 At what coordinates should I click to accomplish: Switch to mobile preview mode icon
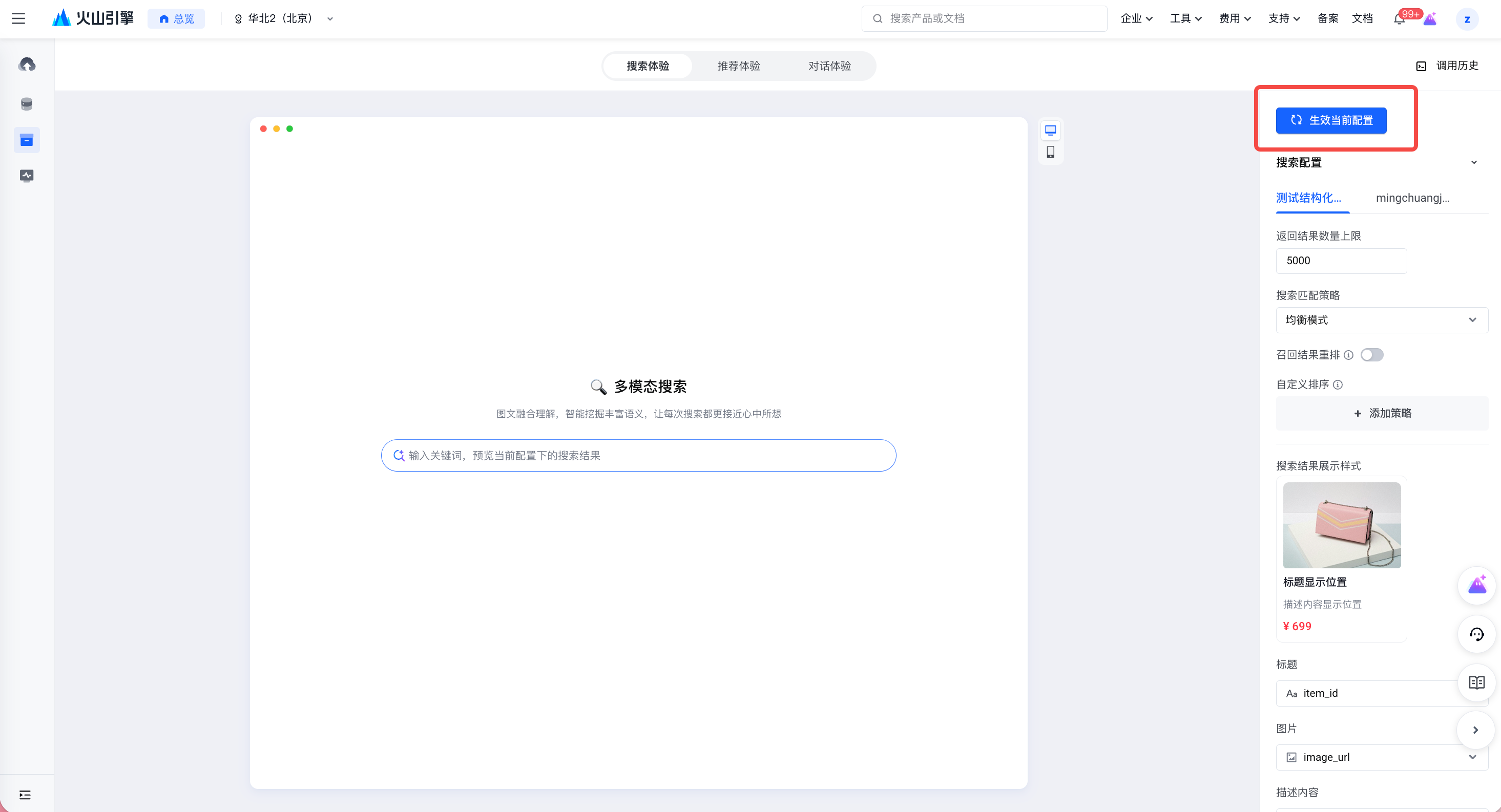(x=1050, y=152)
